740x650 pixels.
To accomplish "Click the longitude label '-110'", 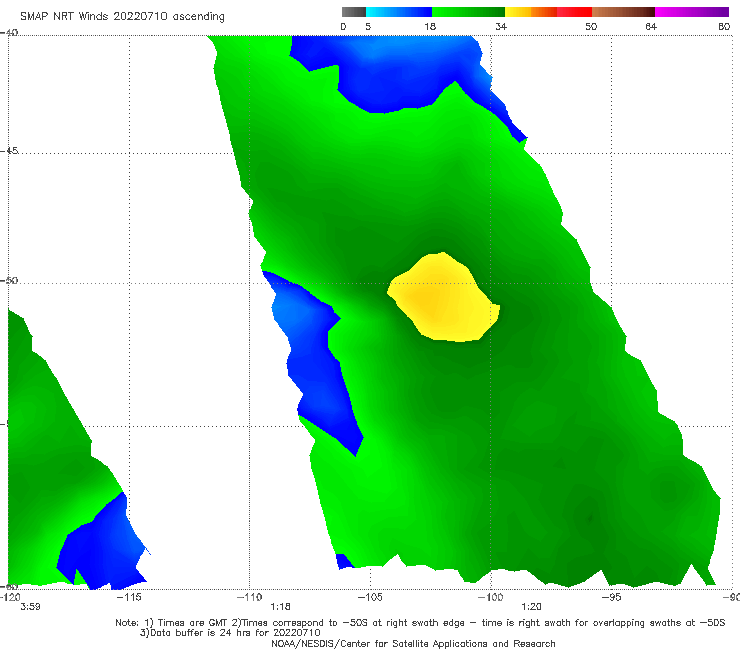I will tap(249, 597).
